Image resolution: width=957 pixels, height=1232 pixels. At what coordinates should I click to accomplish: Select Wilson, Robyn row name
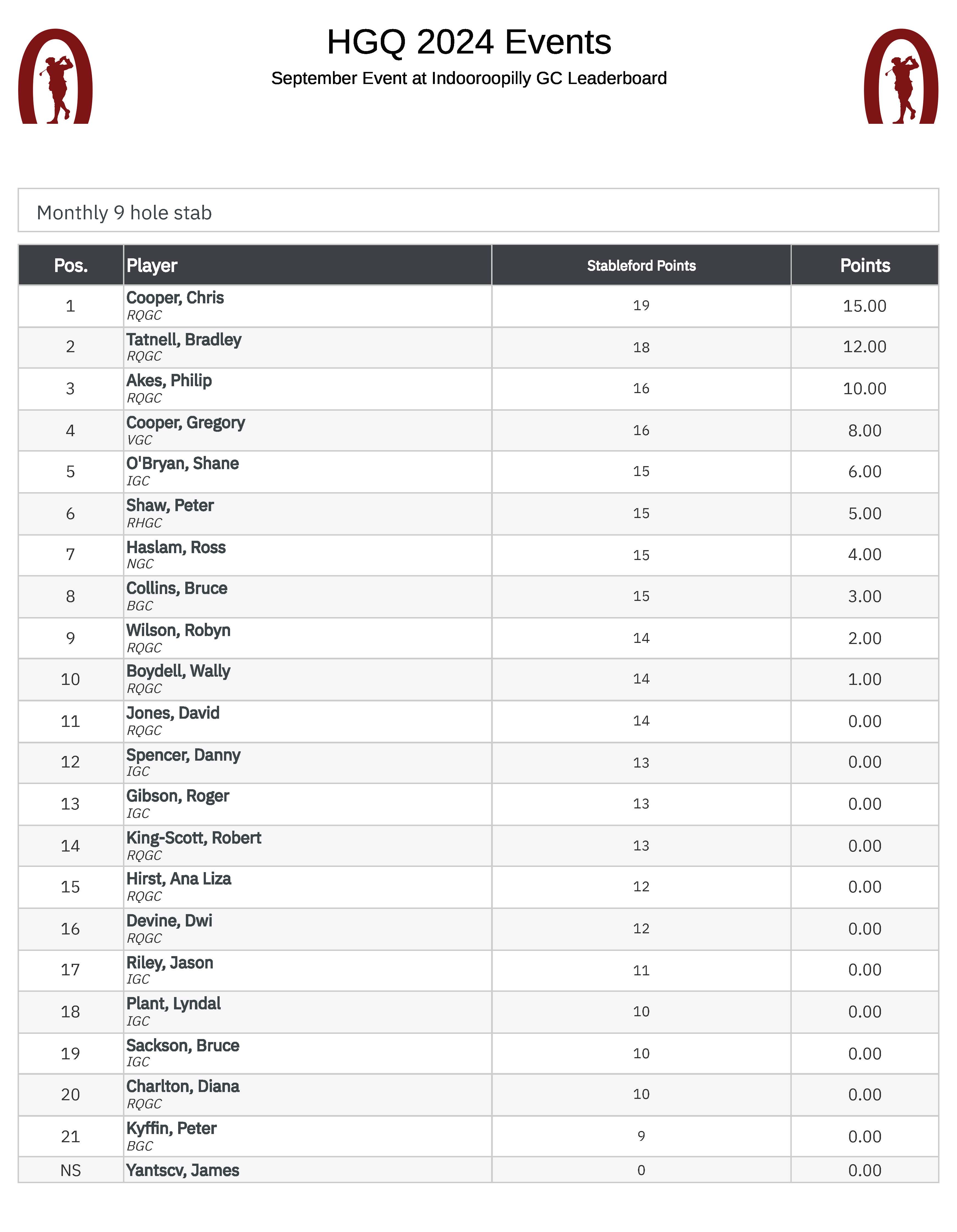[x=178, y=630]
